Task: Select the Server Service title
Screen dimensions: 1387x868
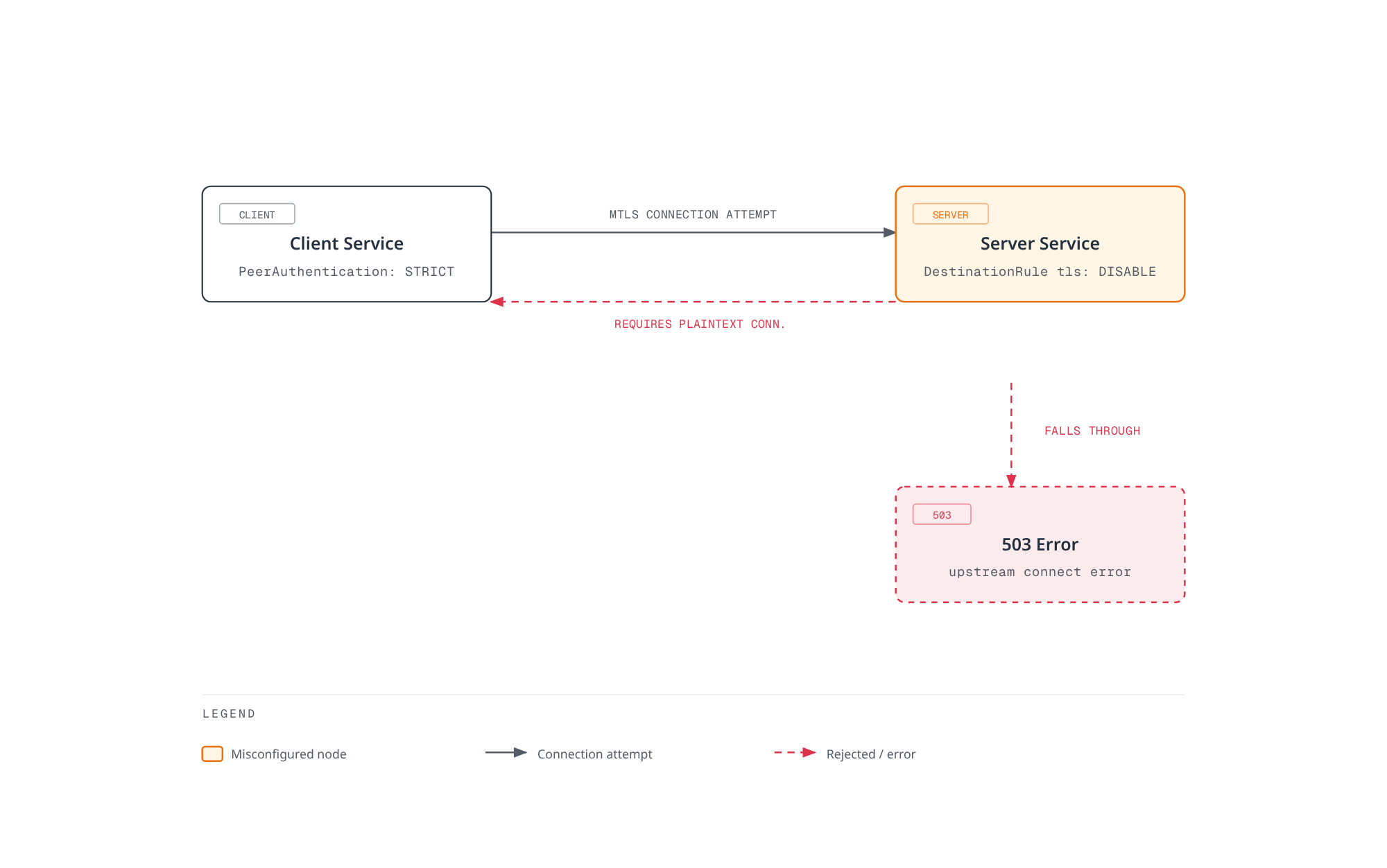Action: pyautogui.click(x=1040, y=244)
